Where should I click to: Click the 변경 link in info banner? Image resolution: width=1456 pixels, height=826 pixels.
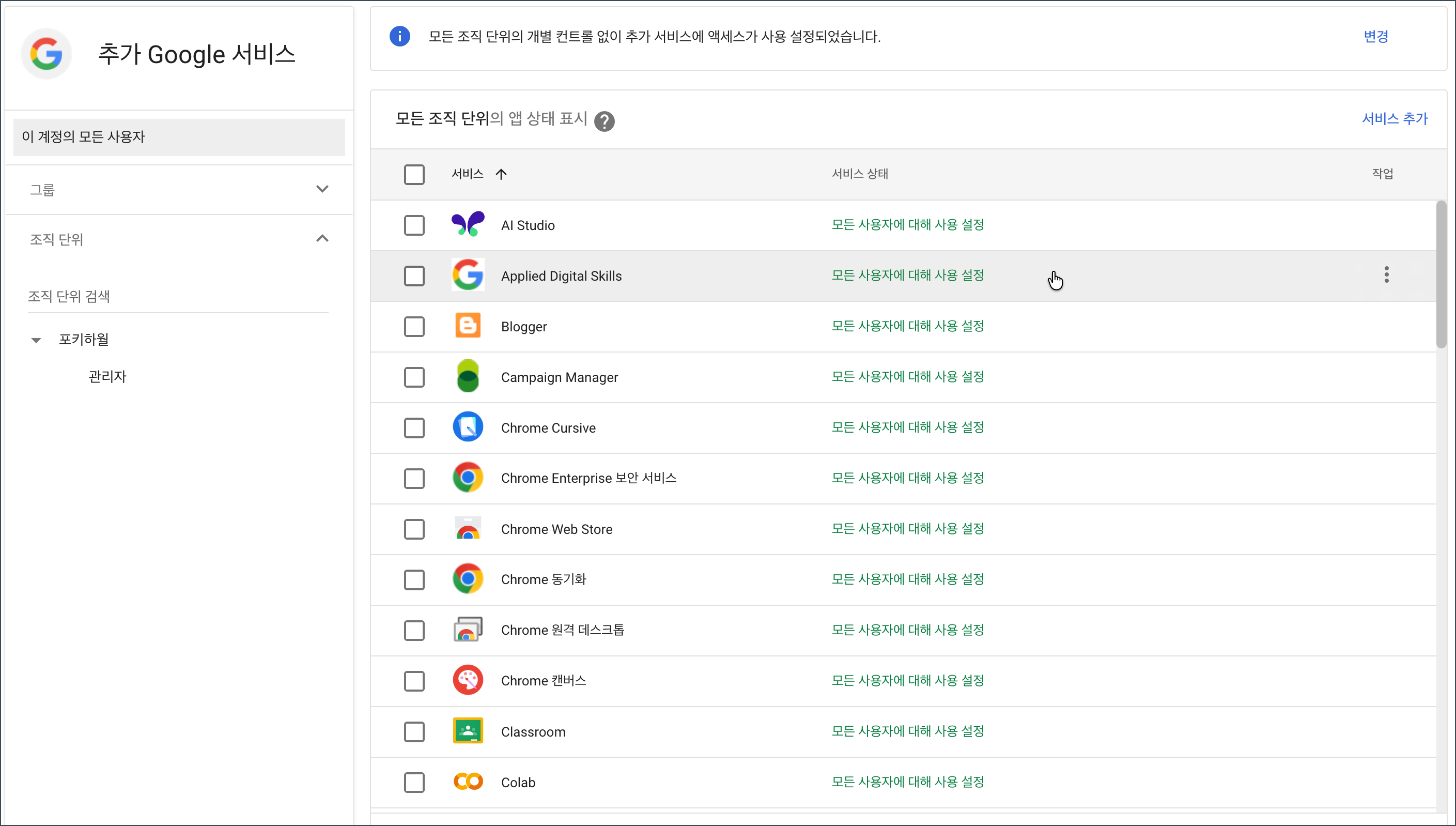point(1375,37)
